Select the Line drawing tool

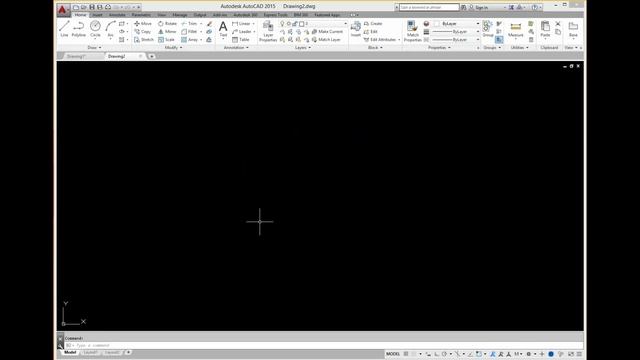tap(64, 29)
